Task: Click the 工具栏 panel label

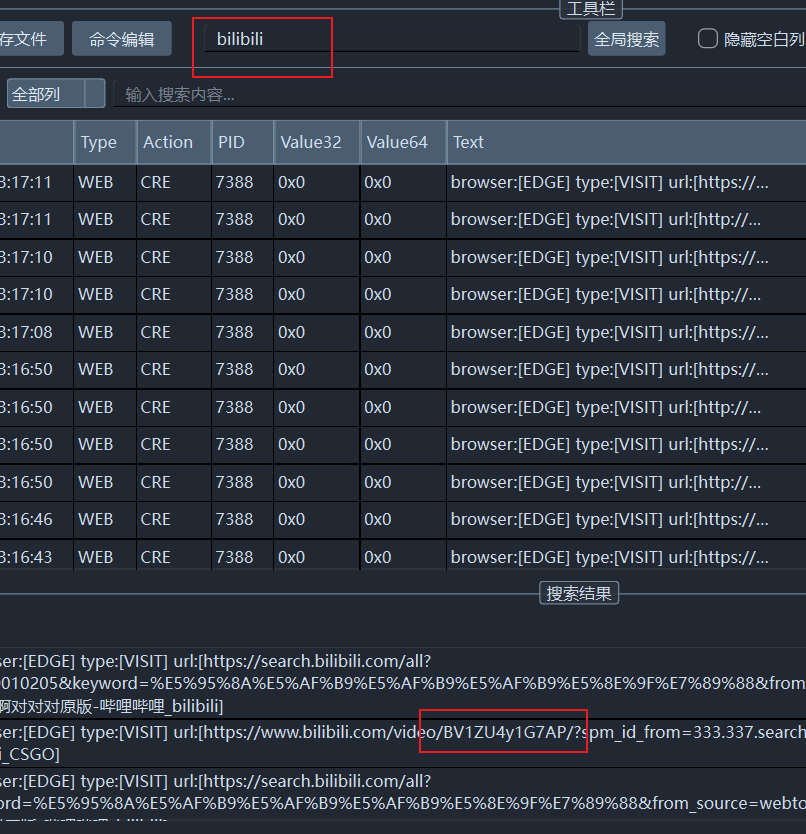Action: coord(591,8)
